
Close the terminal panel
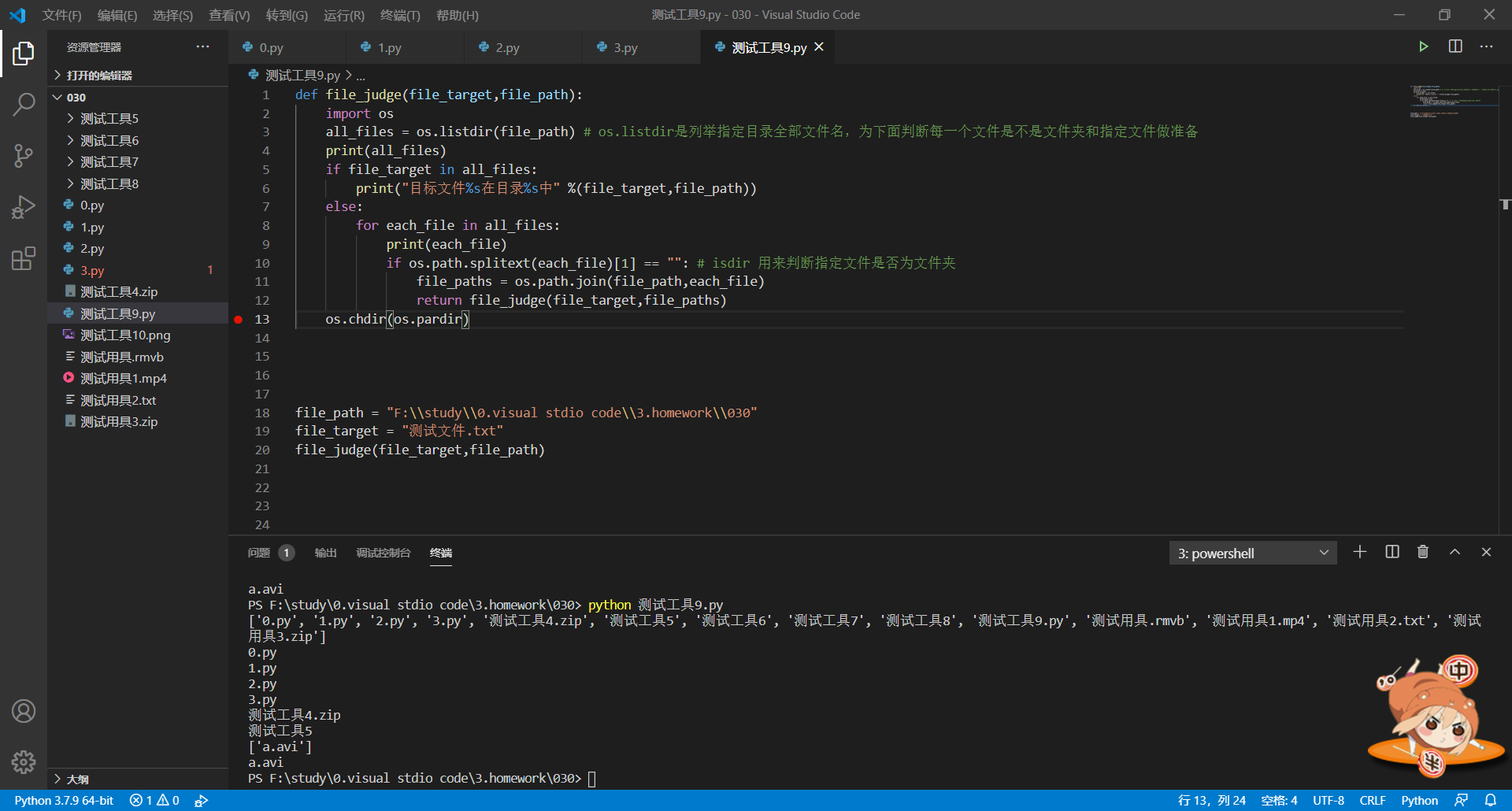click(1486, 552)
